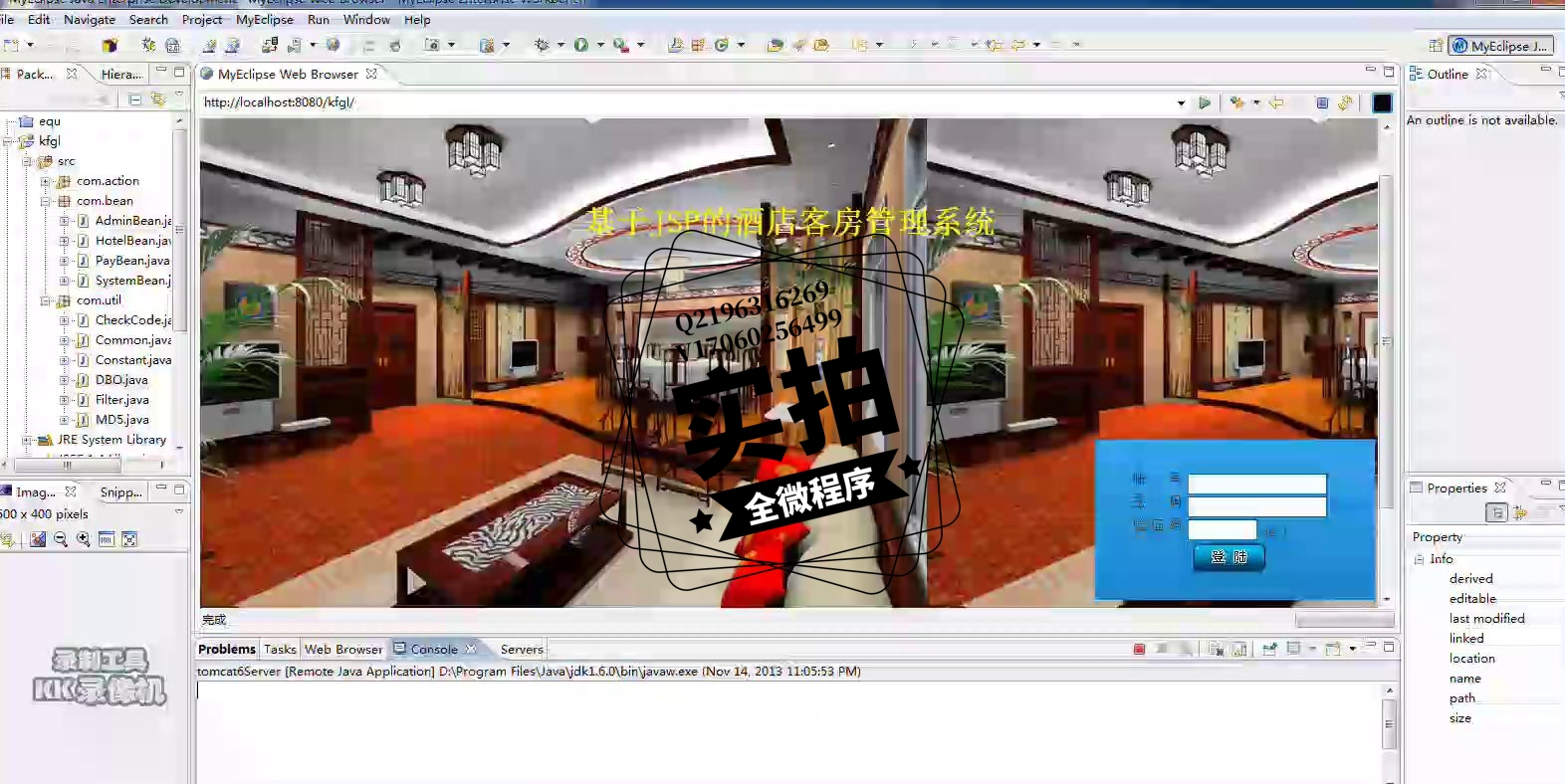Click the External Tools run icon
Viewport: 1565px width, 784px height.
(620, 45)
